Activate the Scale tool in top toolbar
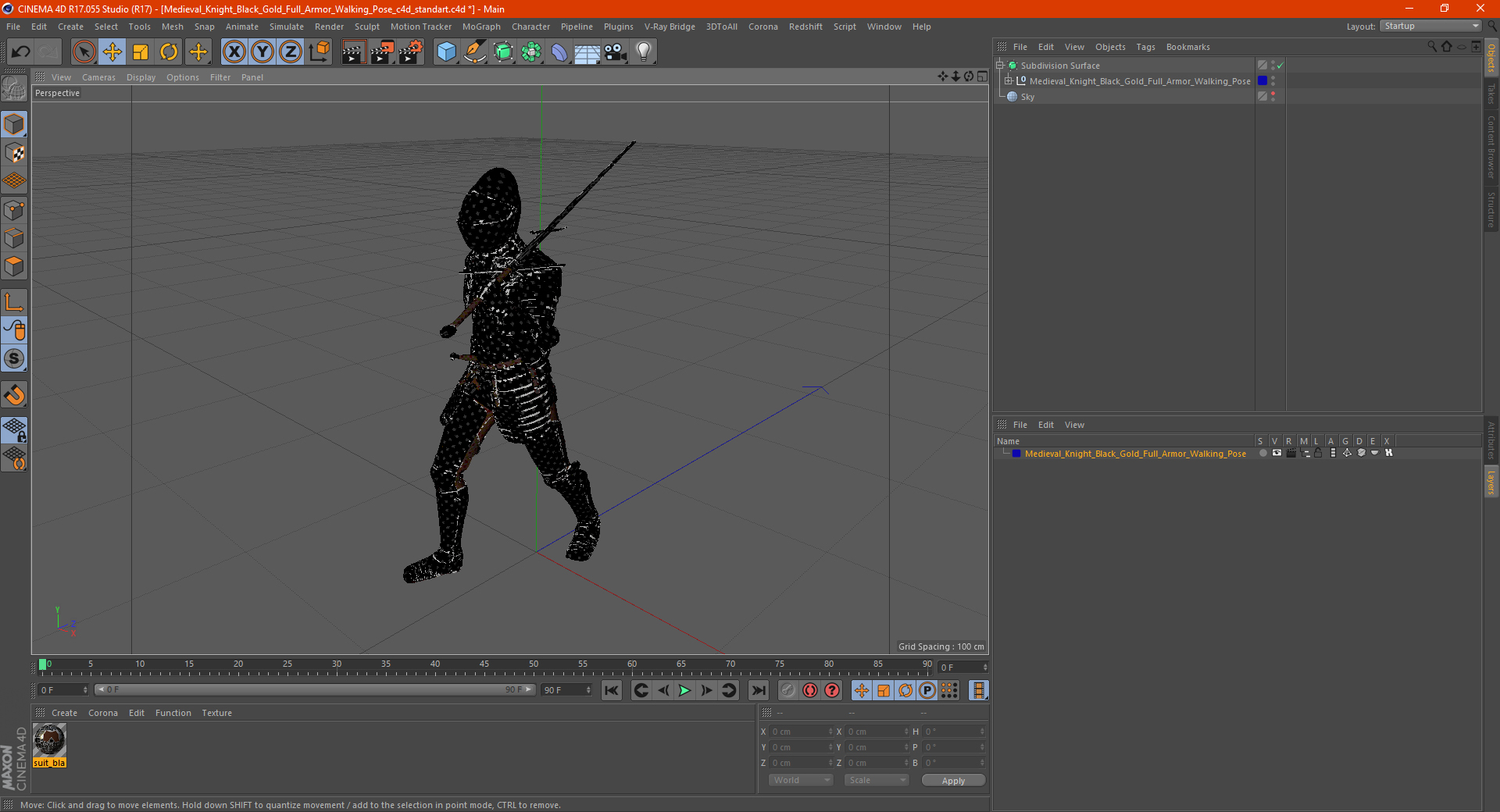 click(141, 52)
